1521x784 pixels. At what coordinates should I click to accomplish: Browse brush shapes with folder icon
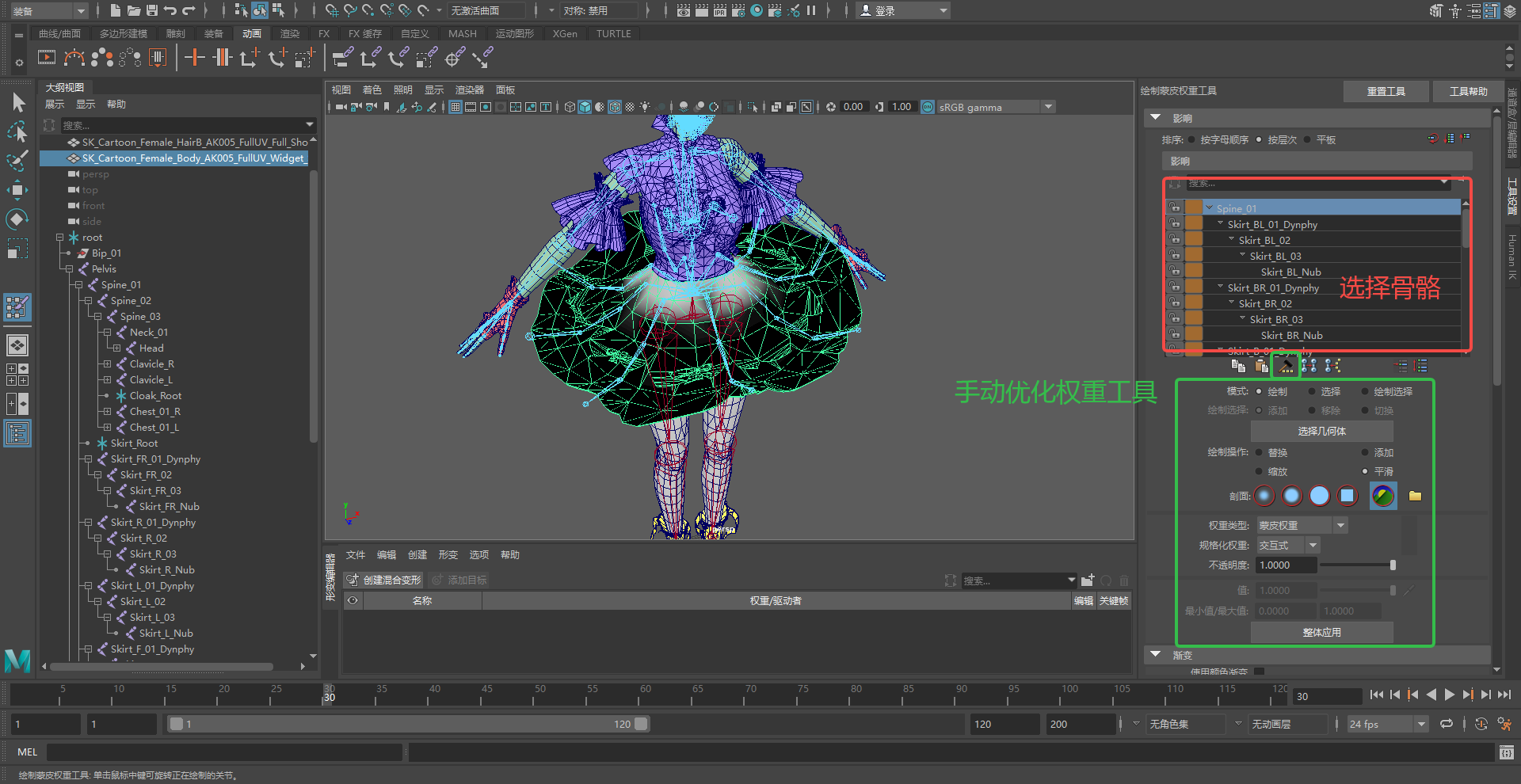coord(1416,496)
